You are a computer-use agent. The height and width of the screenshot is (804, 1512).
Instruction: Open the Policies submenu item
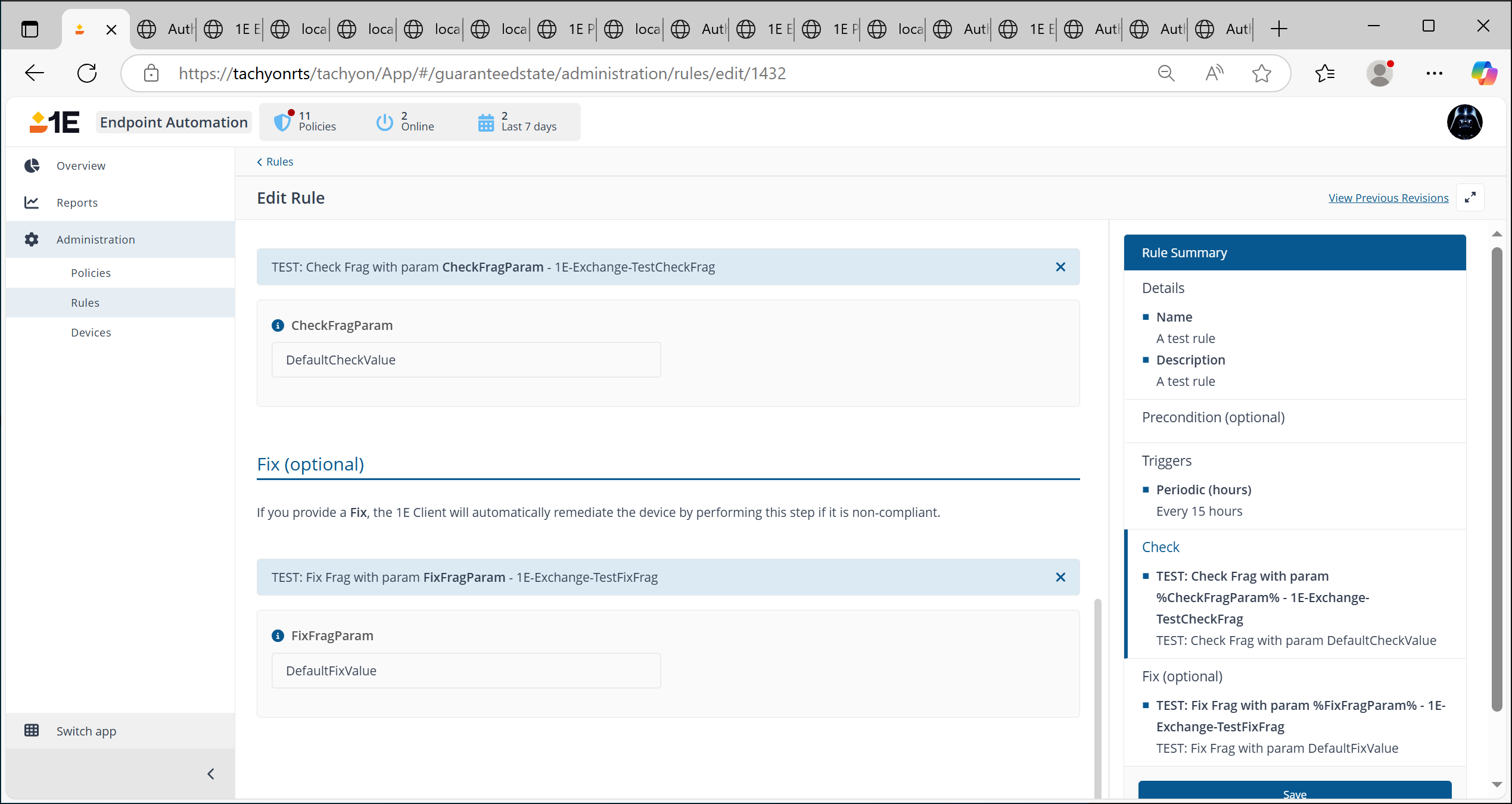pos(91,273)
